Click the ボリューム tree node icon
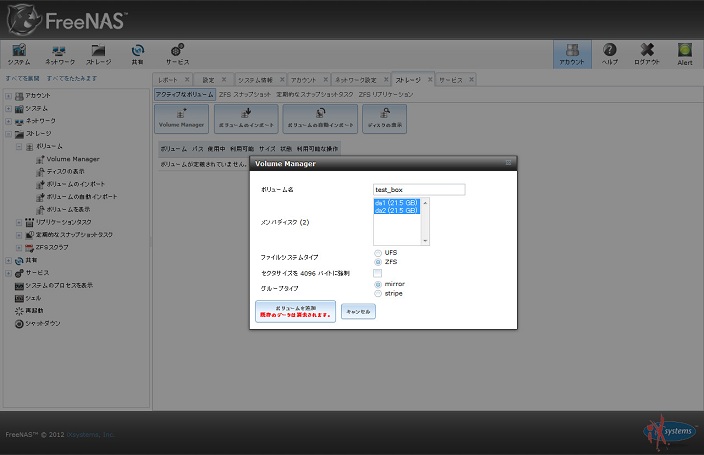704x455 pixels. click(29, 147)
